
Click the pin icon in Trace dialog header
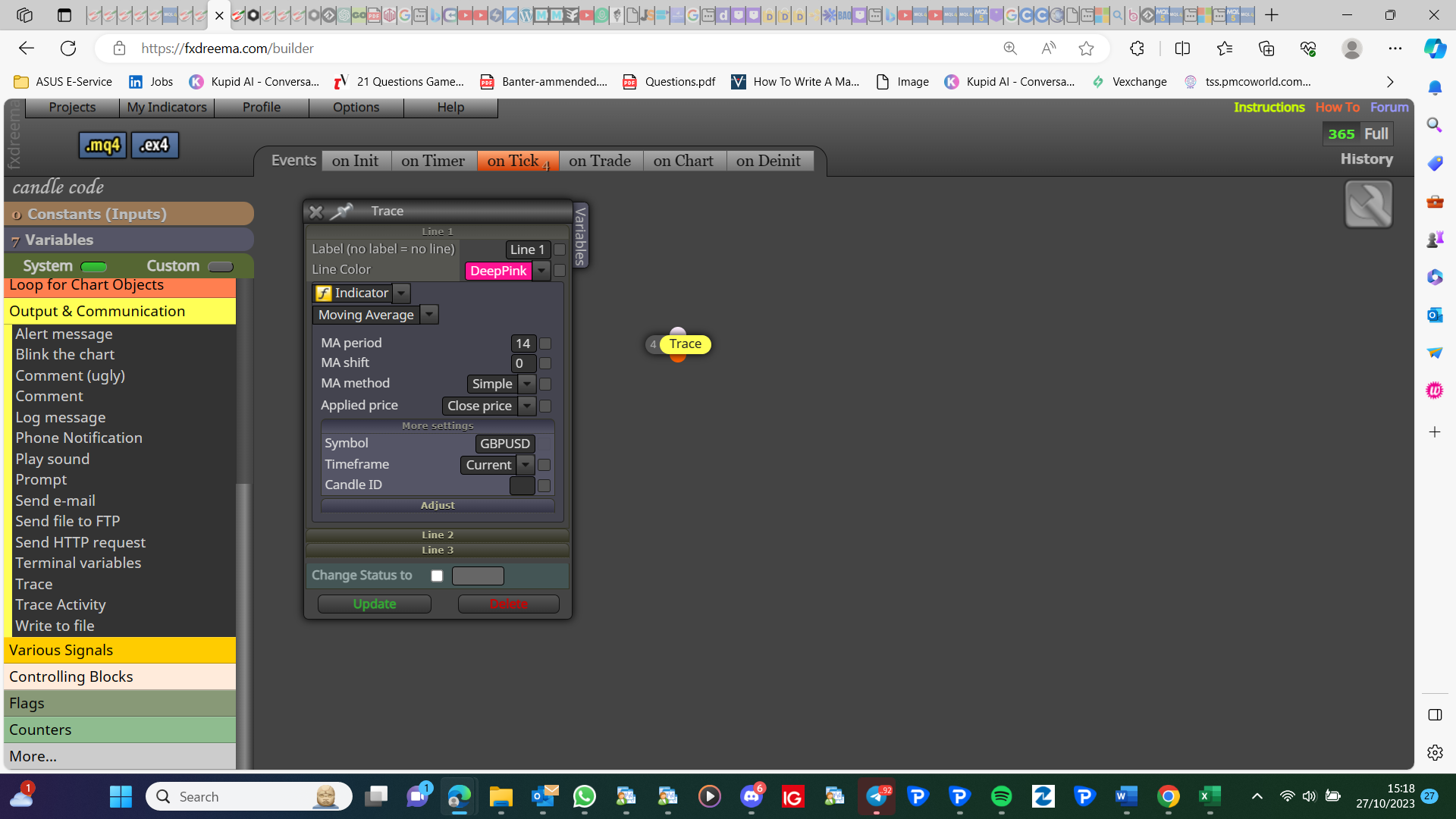341,211
